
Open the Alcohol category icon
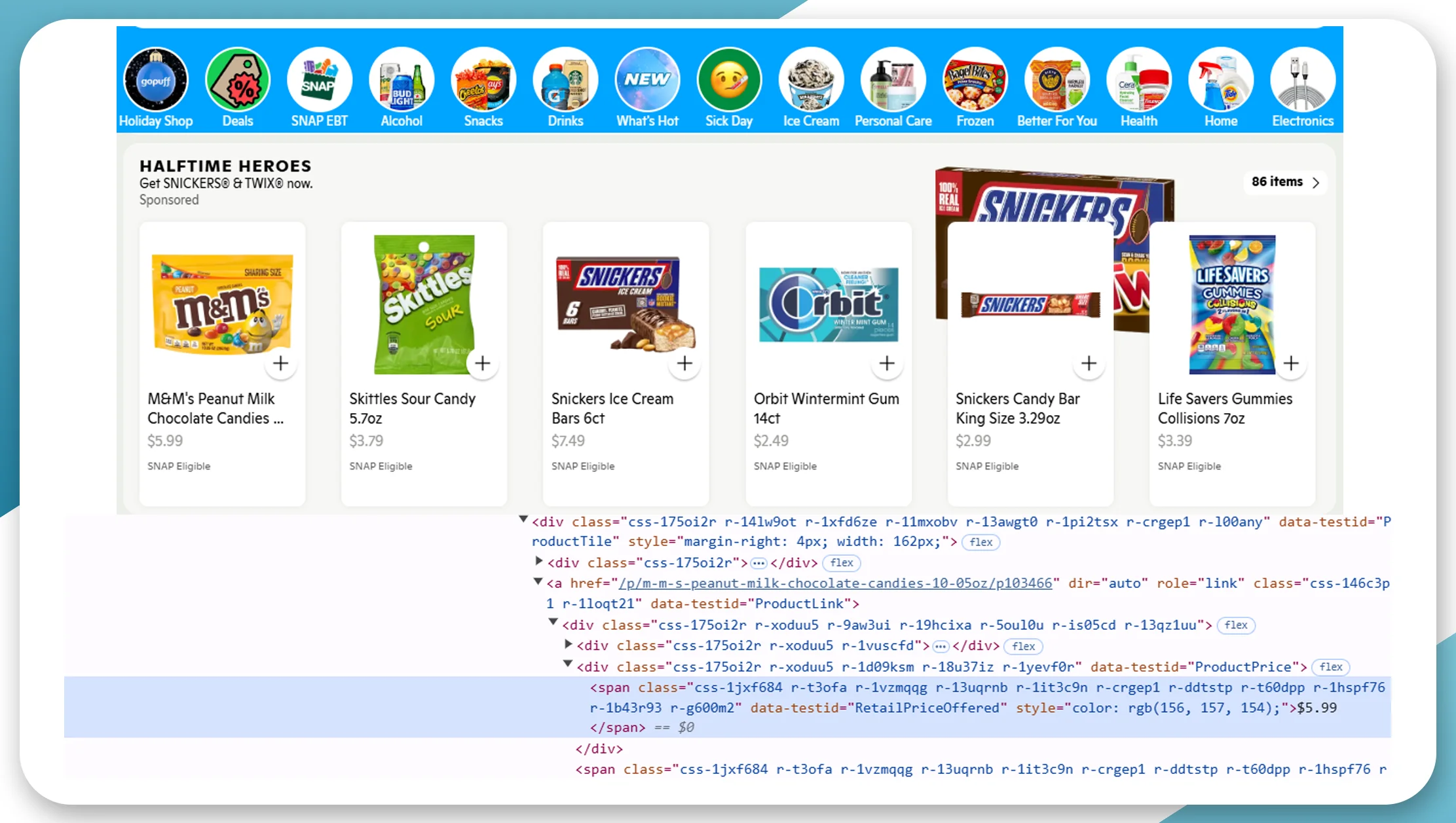tap(401, 80)
